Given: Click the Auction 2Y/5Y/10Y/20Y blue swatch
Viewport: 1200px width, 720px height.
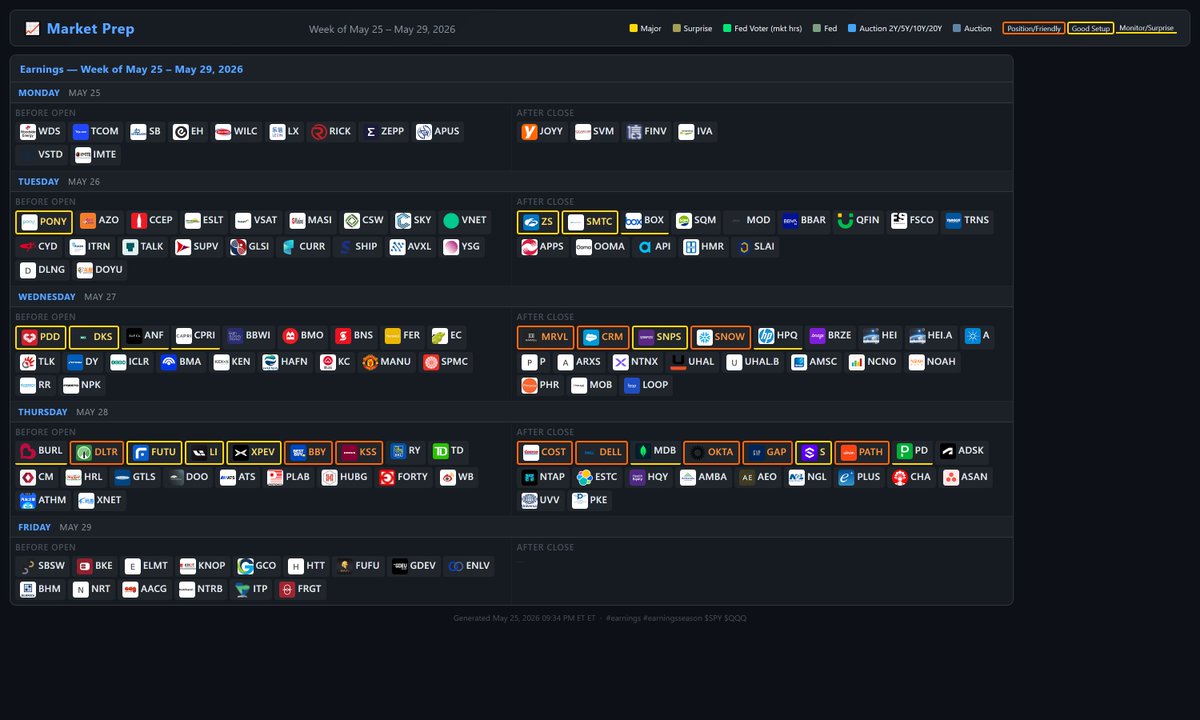Looking at the screenshot, I should 851,29.
